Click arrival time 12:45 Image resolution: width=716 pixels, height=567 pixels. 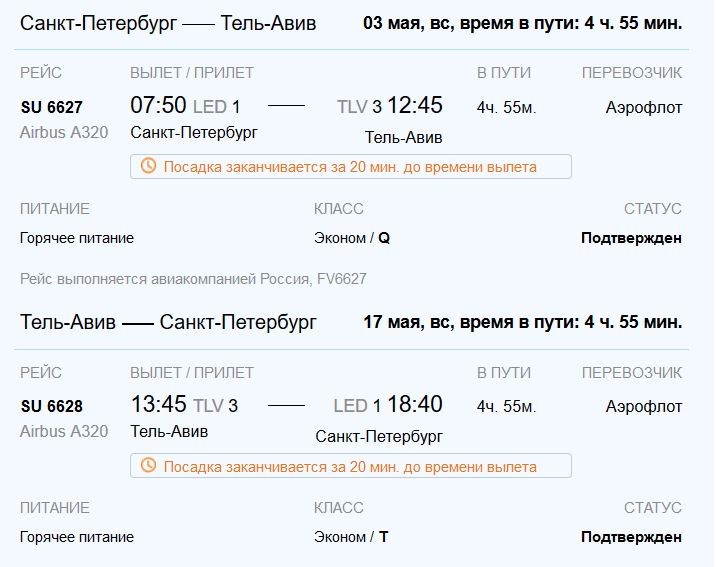[x=414, y=105]
